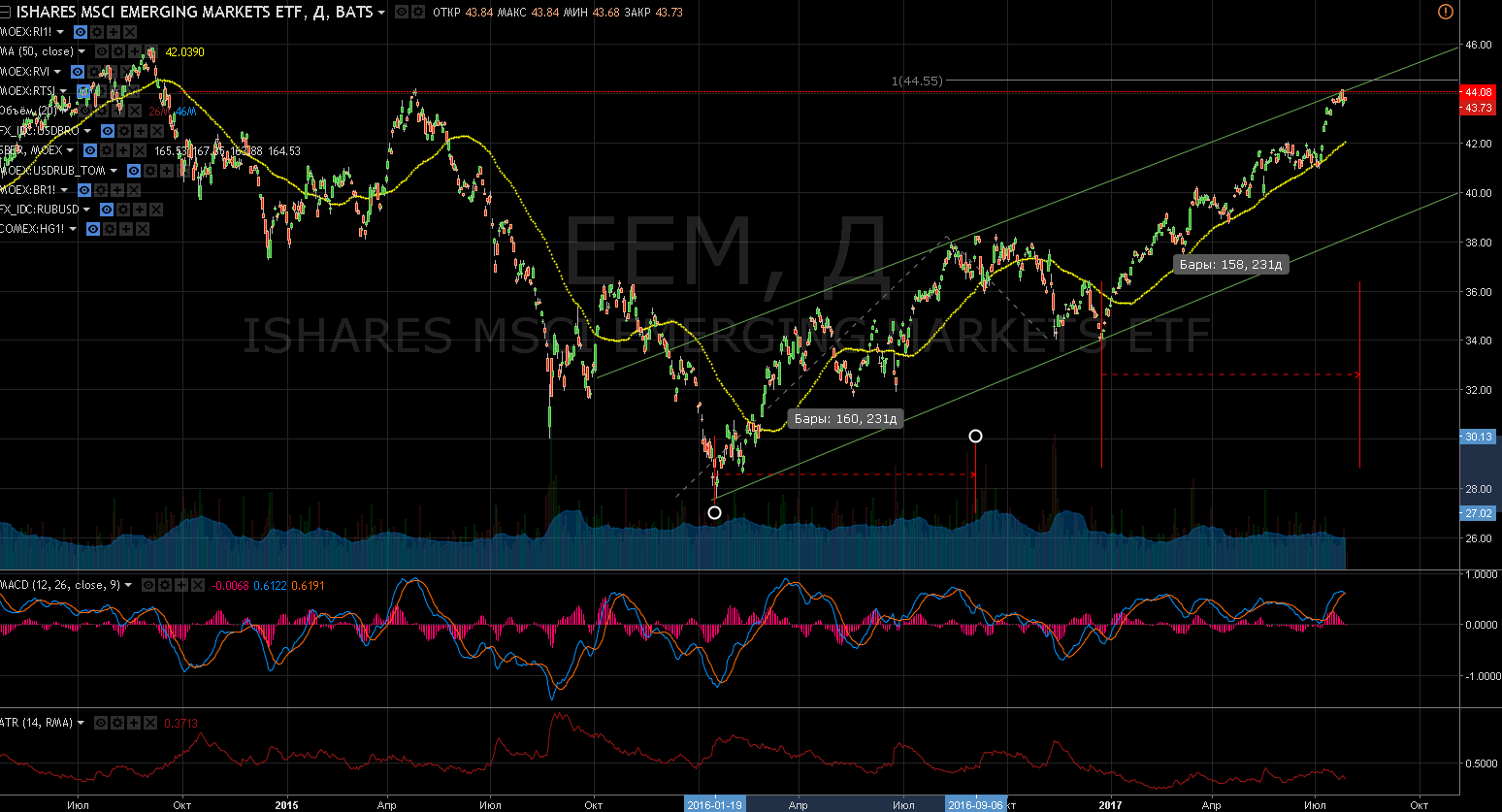Screen dimensions: 1502x812
Task: Open MACD indicator settings gear
Action: coord(165,585)
